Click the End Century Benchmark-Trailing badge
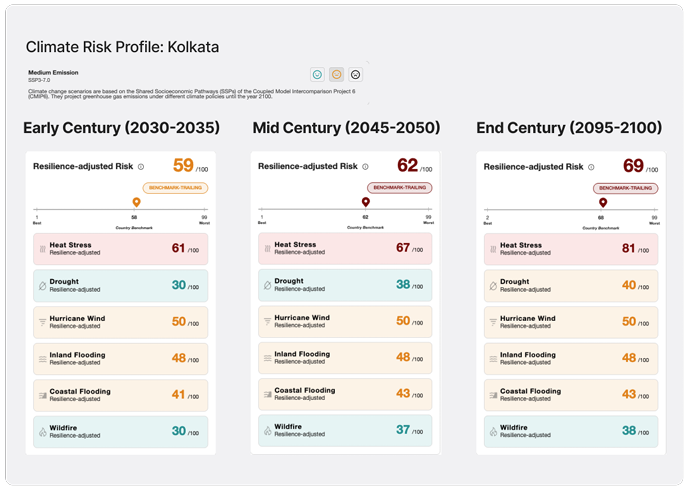This screenshot has height=494, width=690. coord(627,187)
